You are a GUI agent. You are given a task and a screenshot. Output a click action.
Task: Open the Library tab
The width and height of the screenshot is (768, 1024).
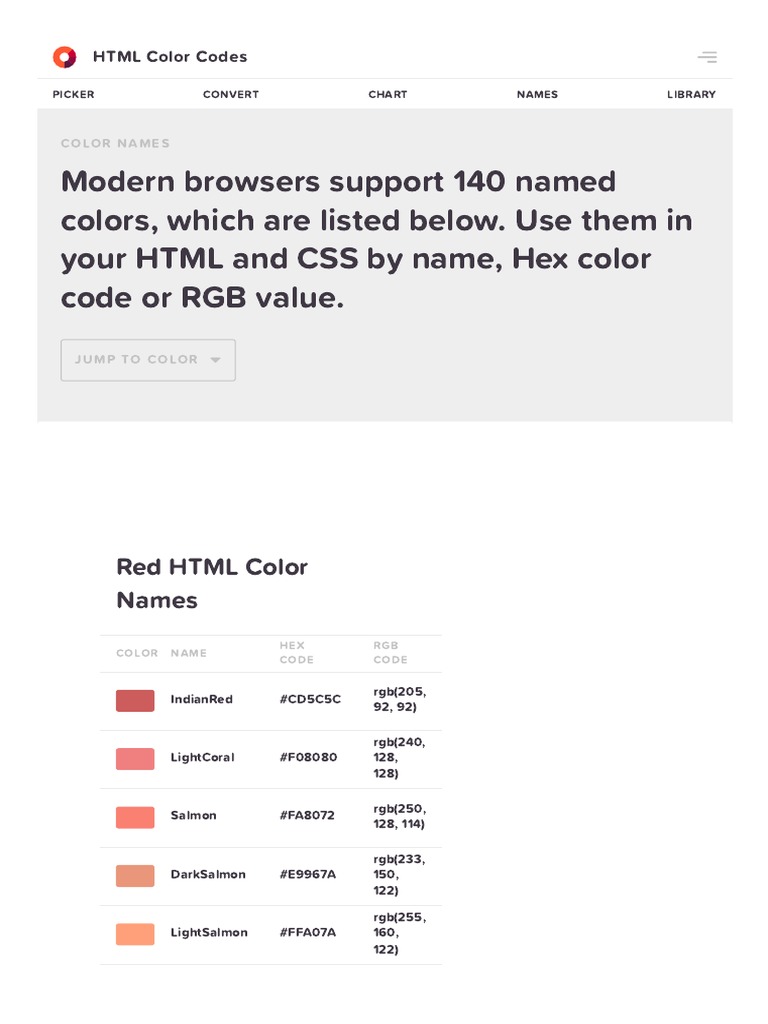pyautogui.click(x=691, y=94)
